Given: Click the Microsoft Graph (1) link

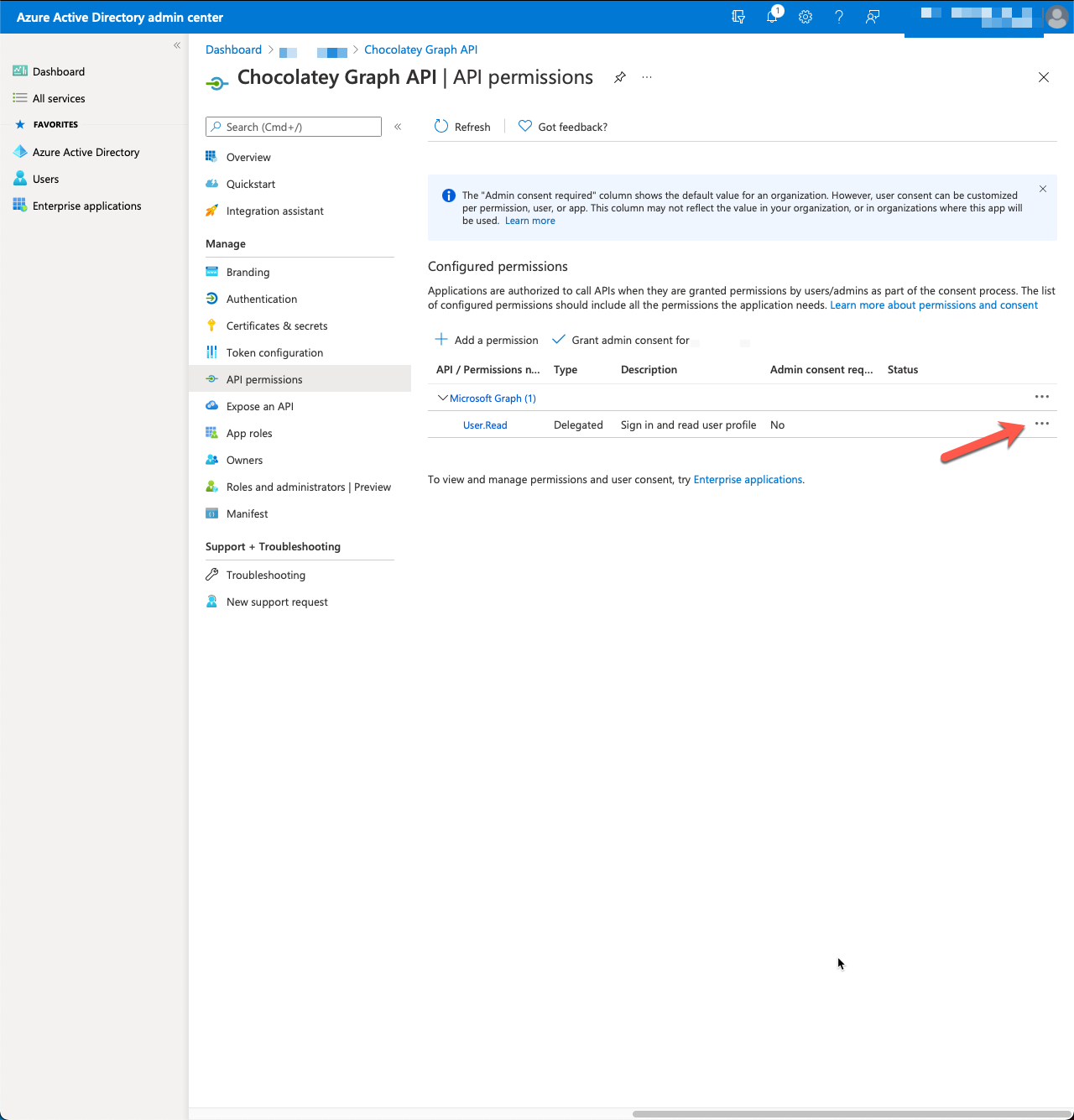Looking at the screenshot, I should tap(493, 399).
